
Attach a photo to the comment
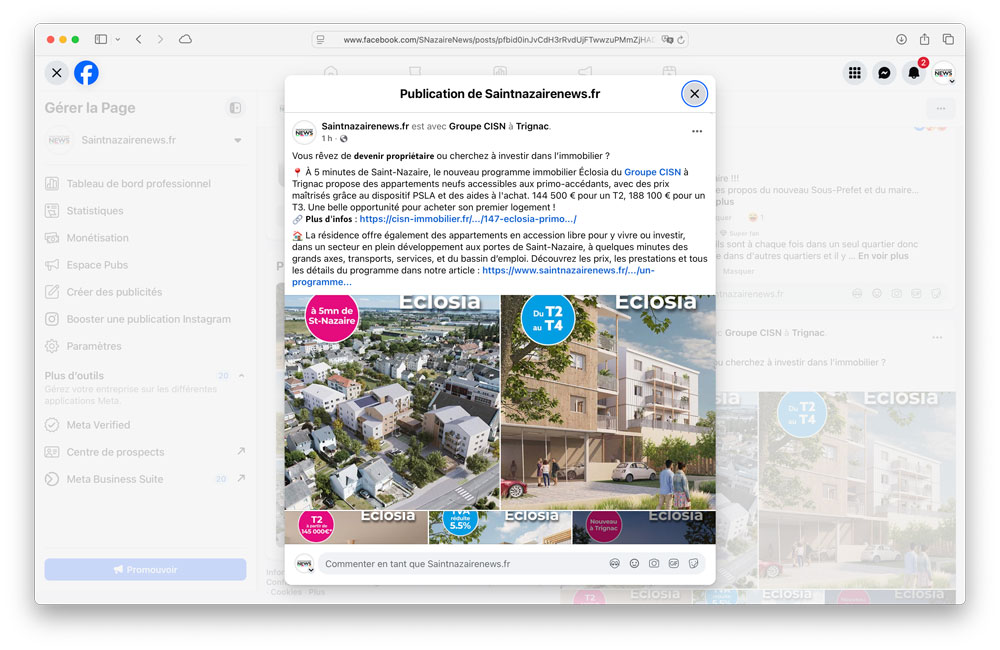point(654,564)
